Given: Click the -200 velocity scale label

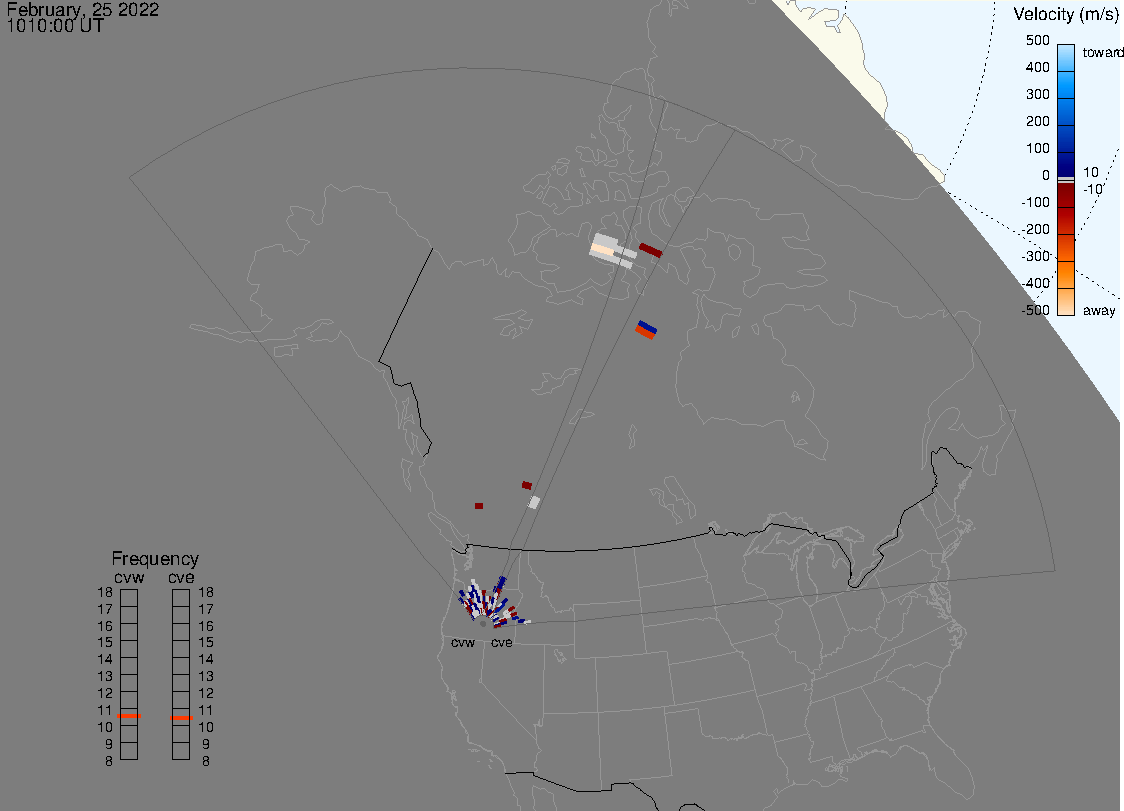Looking at the screenshot, I should pyautogui.click(x=1035, y=229).
